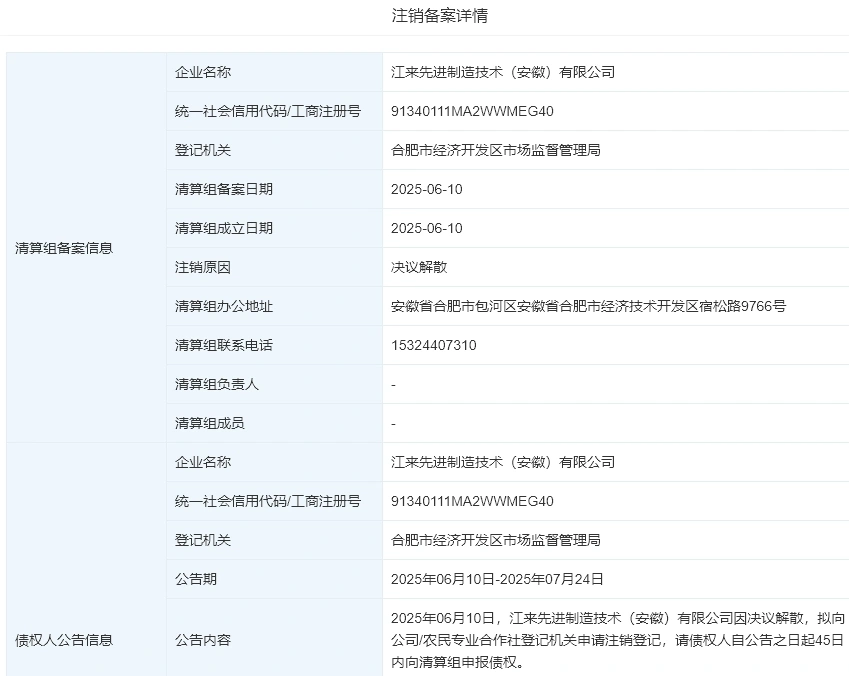Viewport: 849px width, 676px height.
Task: Click the dash value beside 清算组成员
Action: pyautogui.click(x=394, y=424)
